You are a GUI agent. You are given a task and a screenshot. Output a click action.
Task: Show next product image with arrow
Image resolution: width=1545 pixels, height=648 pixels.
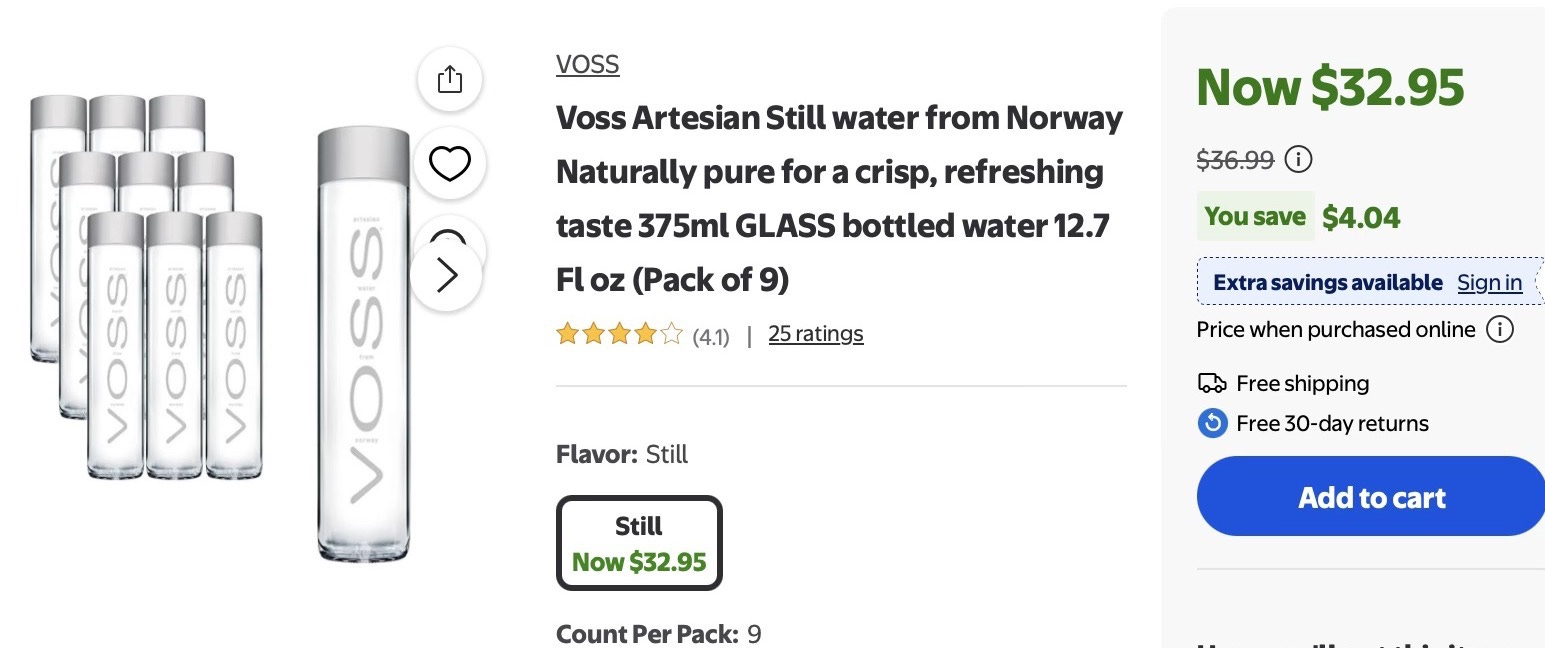tap(447, 276)
